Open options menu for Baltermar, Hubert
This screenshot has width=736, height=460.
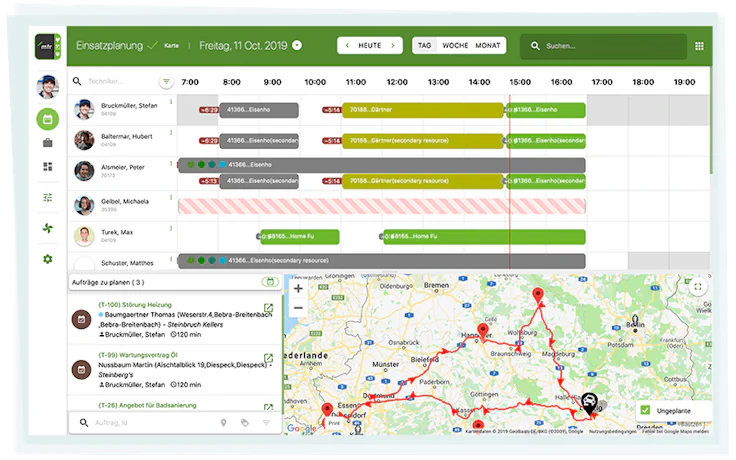171,133
